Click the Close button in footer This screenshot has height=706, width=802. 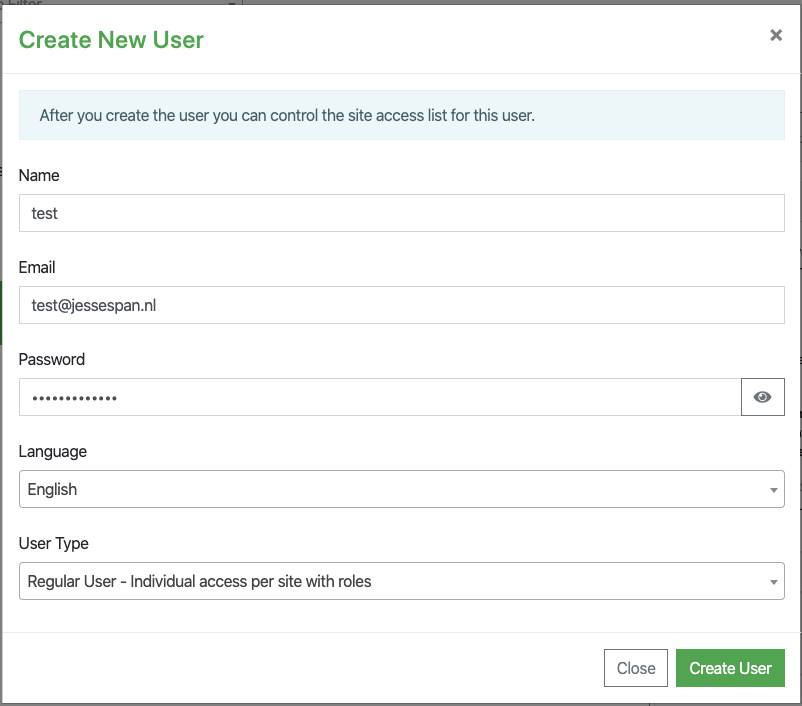pyautogui.click(x=635, y=668)
